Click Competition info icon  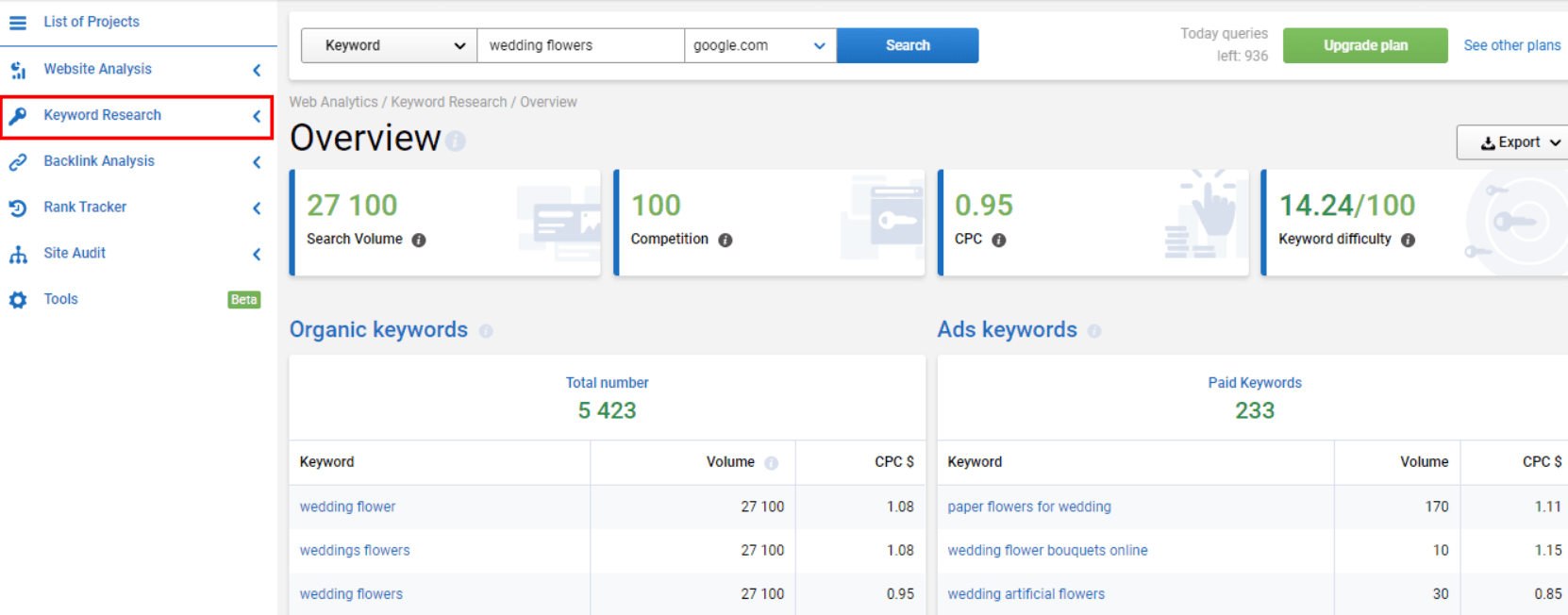click(x=726, y=241)
